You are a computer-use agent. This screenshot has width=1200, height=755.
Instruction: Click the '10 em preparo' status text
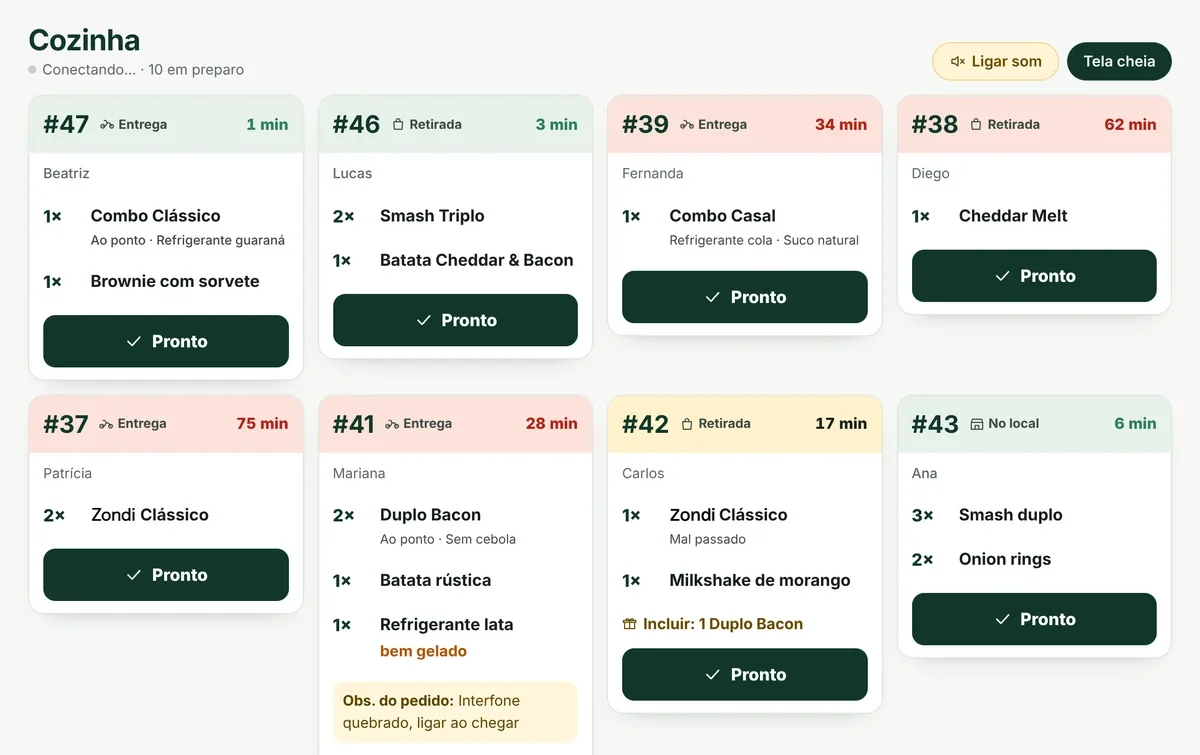196,70
